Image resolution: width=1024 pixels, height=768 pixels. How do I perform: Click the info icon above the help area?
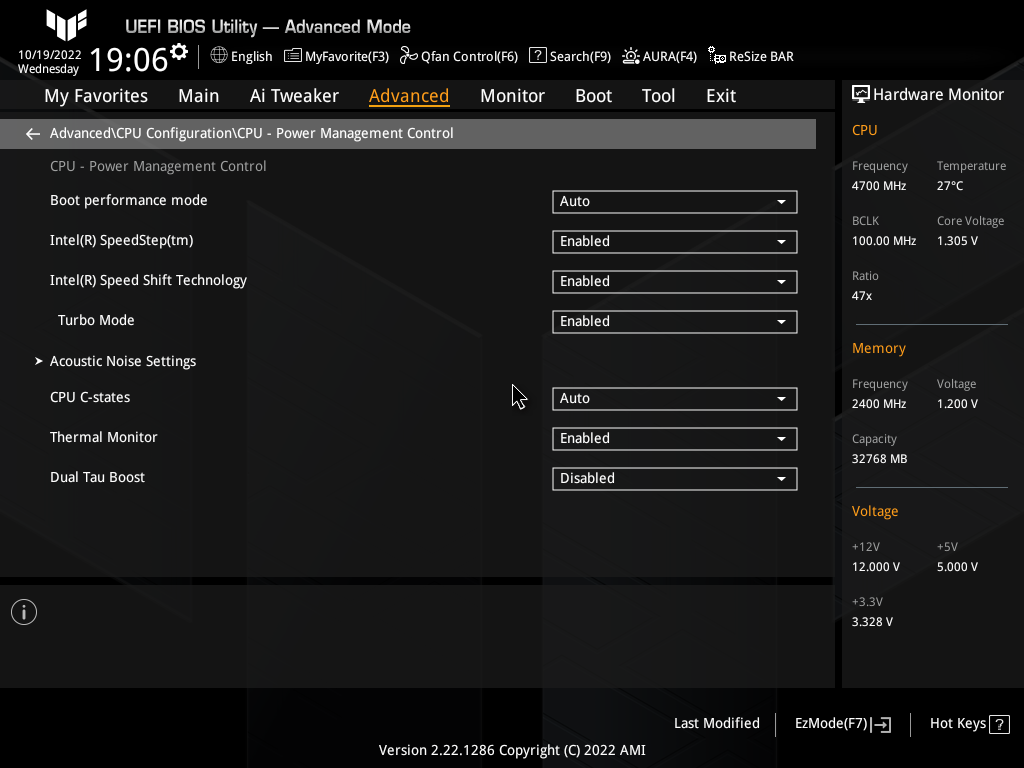pos(23,611)
